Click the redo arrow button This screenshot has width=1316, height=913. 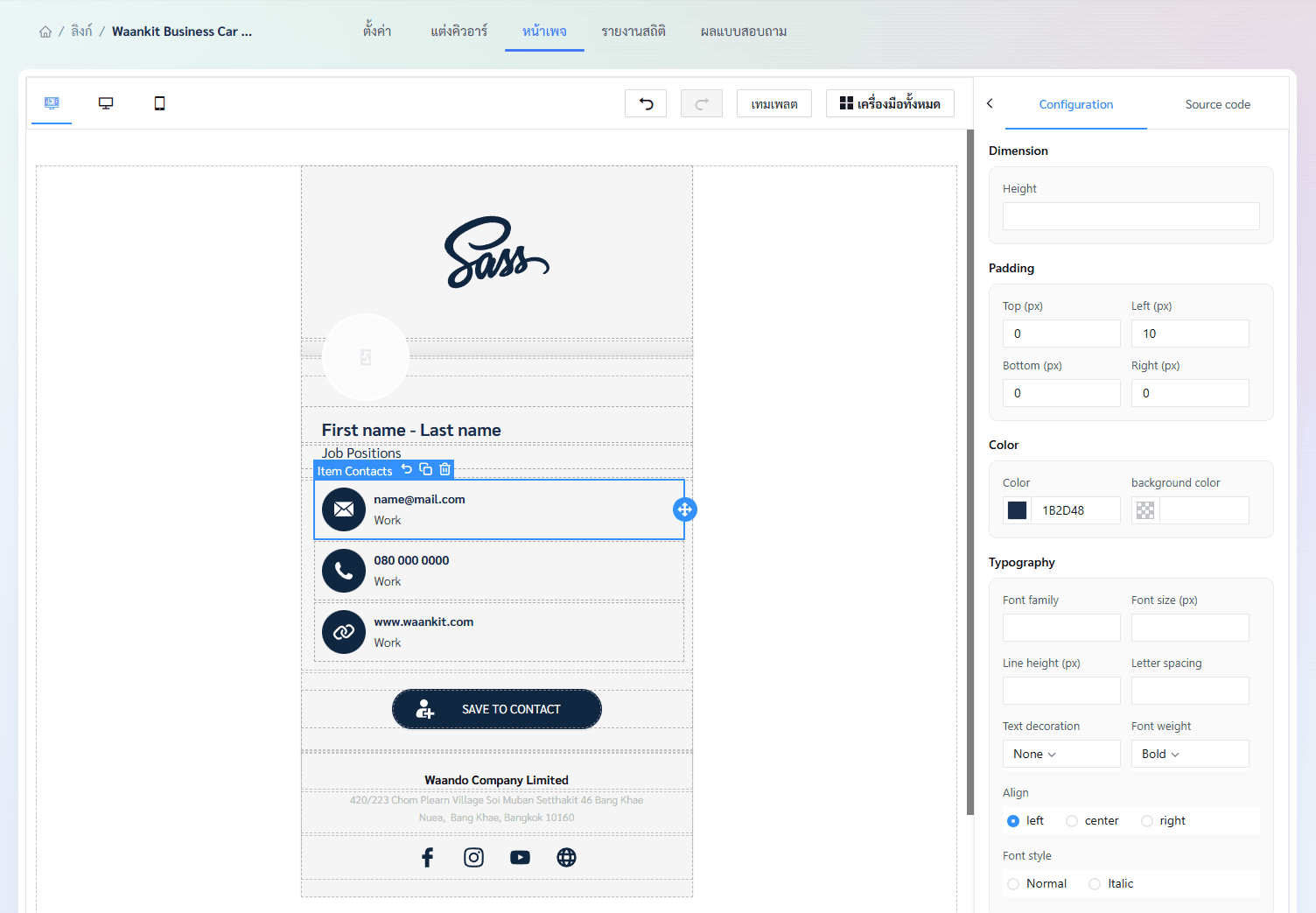click(x=702, y=103)
